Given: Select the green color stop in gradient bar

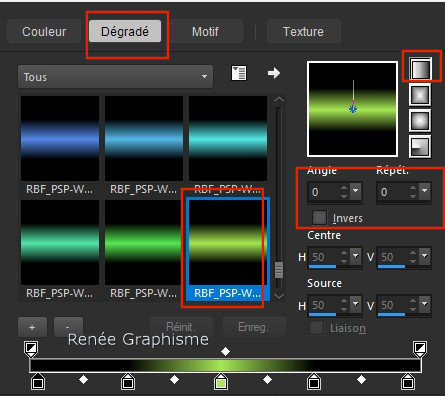Looking at the screenshot, I should 220,382.
